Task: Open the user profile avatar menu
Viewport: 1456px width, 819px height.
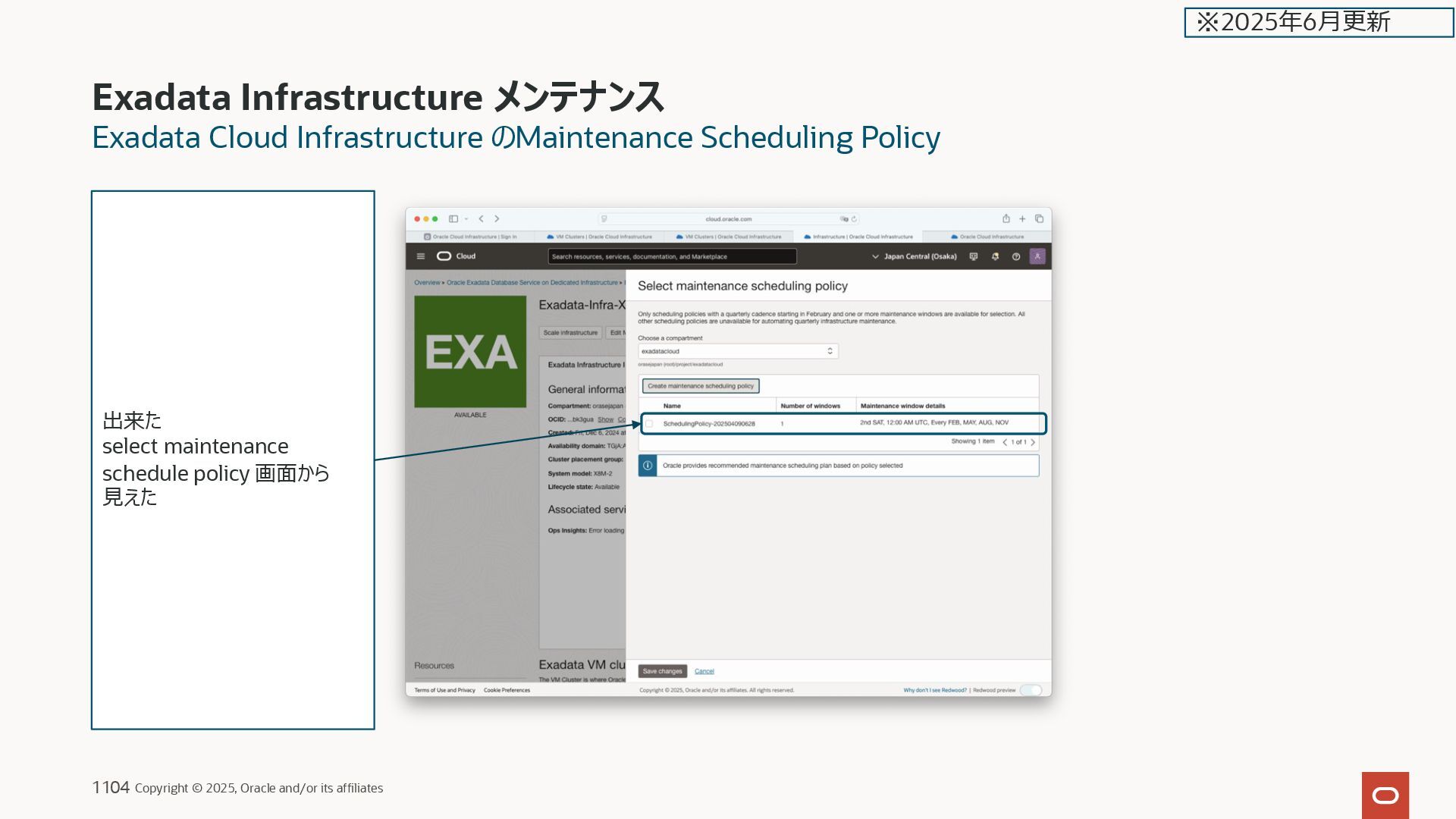Action: coord(1037,256)
